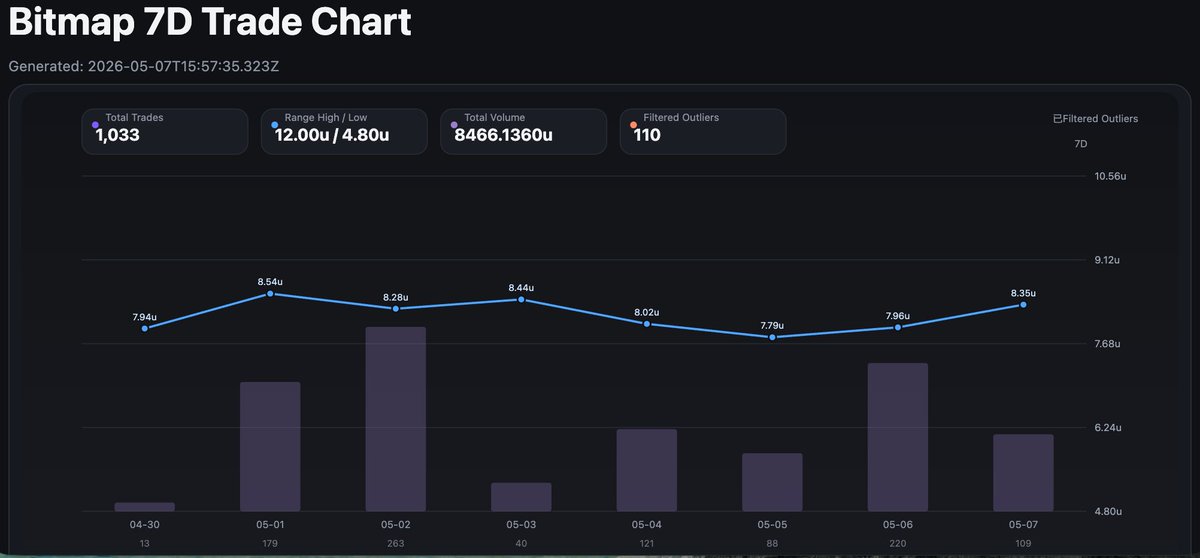The height and width of the screenshot is (558, 1200).
Task: Open the Total Trades 1,033 card
Action: tap(165, 132)
